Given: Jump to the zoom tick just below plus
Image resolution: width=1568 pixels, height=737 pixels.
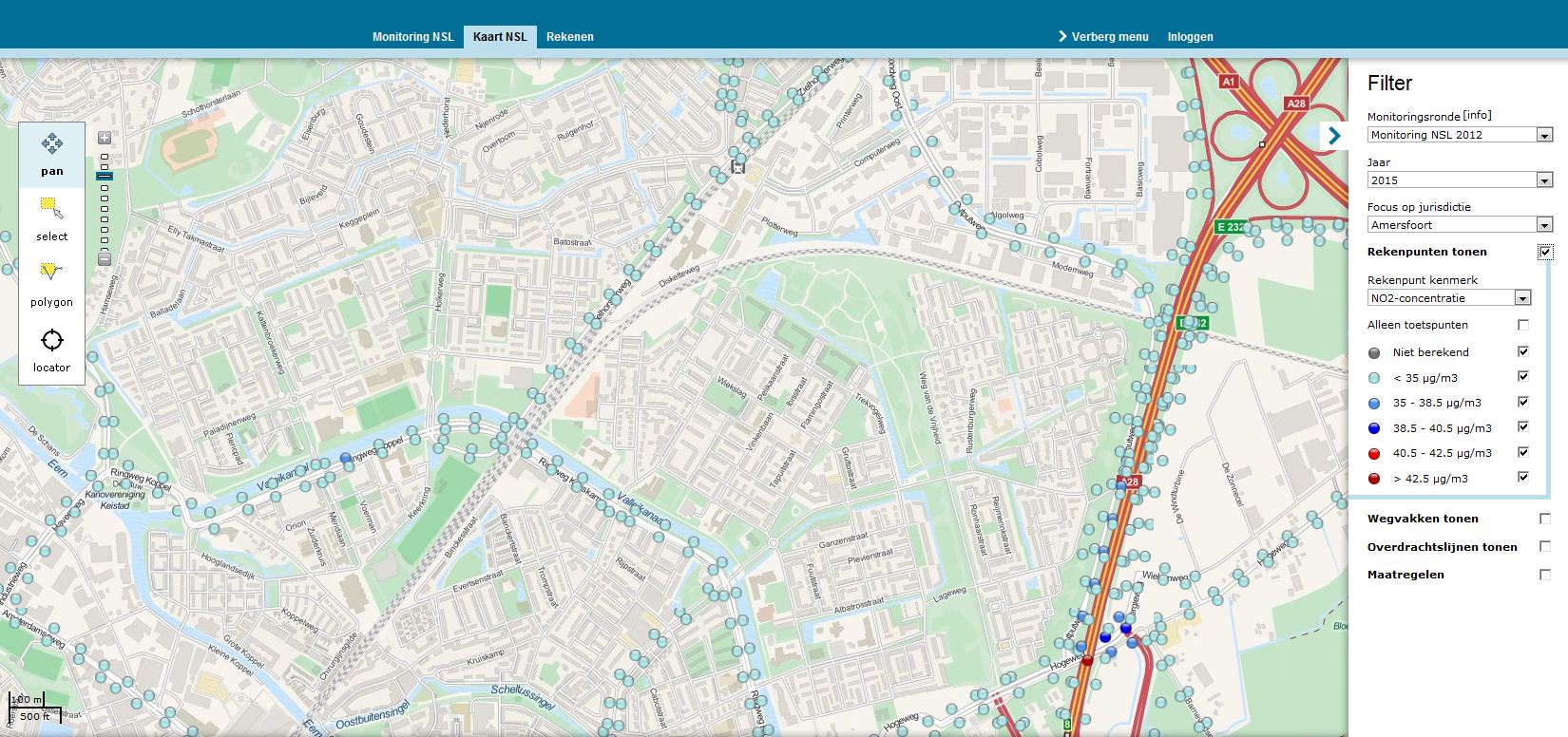Looking at the screenshot, I should [x=105, y=157].
